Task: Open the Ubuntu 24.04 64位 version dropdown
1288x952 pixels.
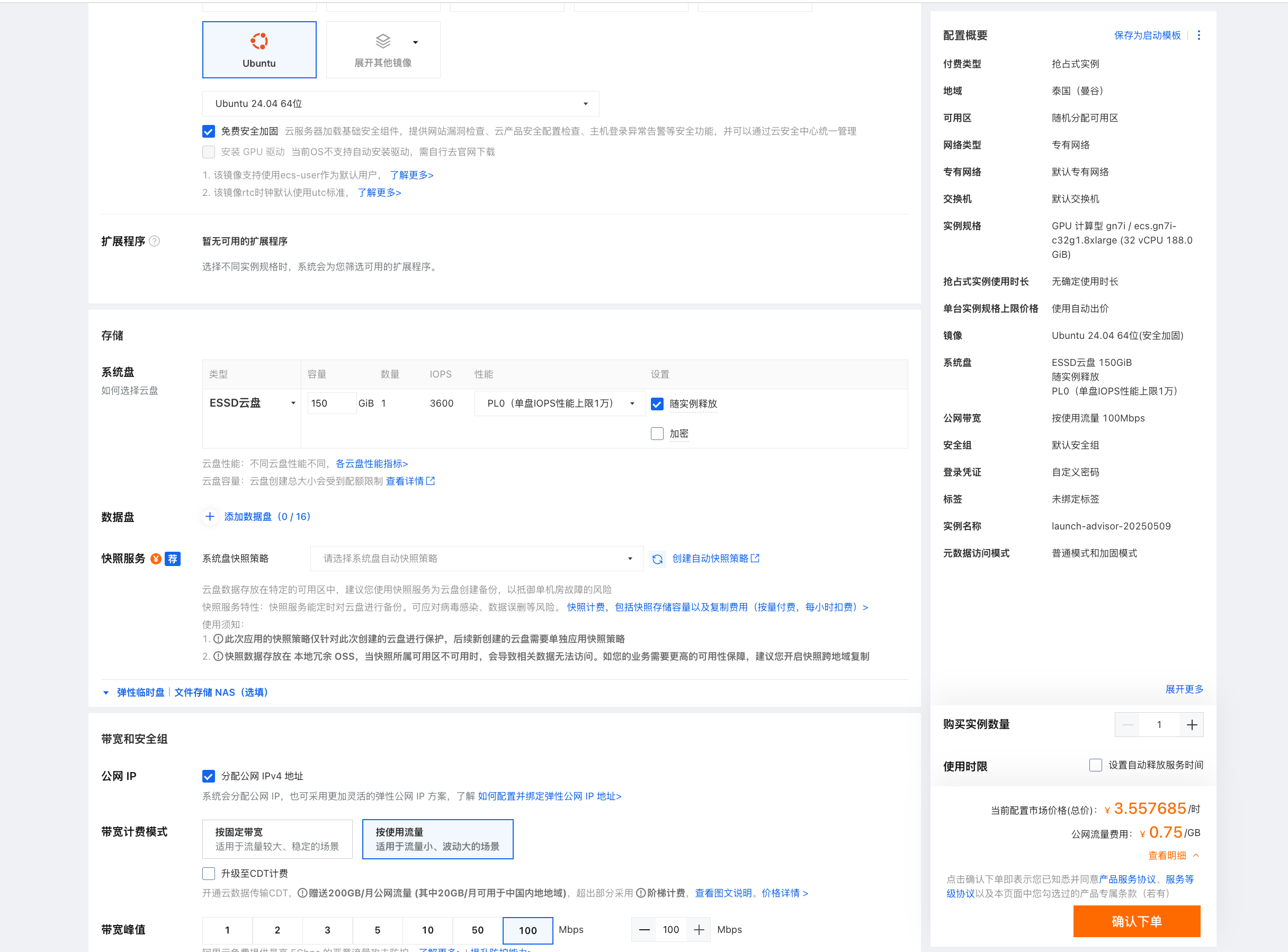Action: click(x=400, y=104)
